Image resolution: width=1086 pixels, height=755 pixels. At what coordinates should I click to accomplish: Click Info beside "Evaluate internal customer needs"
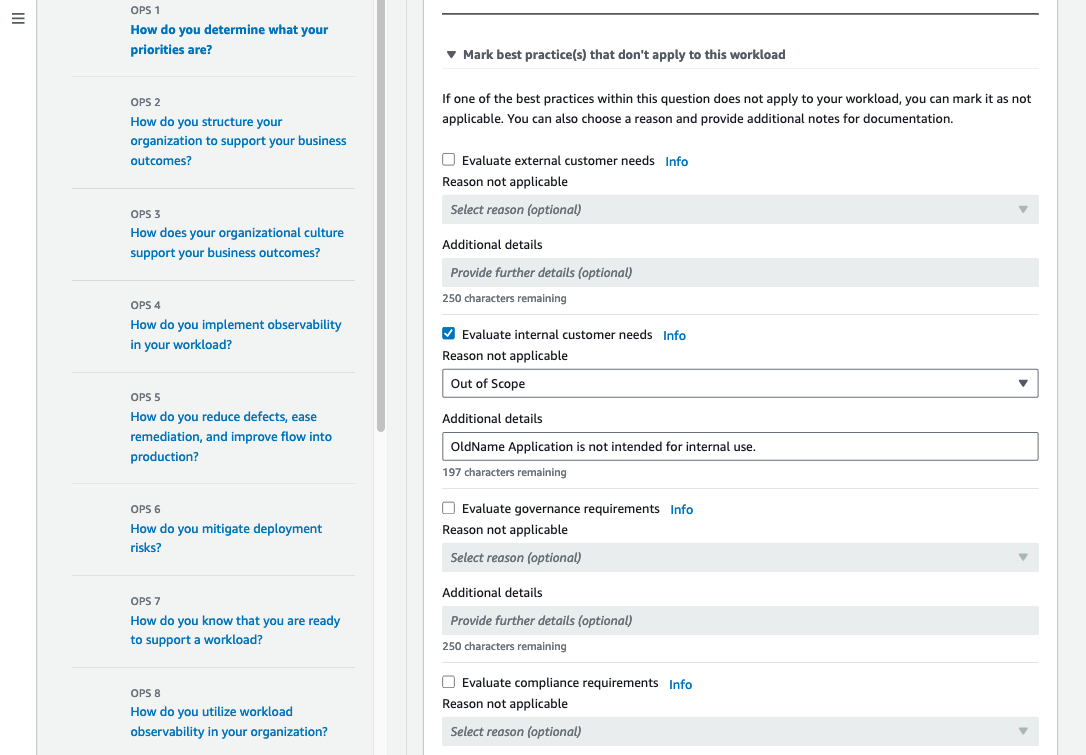(674, 335)
